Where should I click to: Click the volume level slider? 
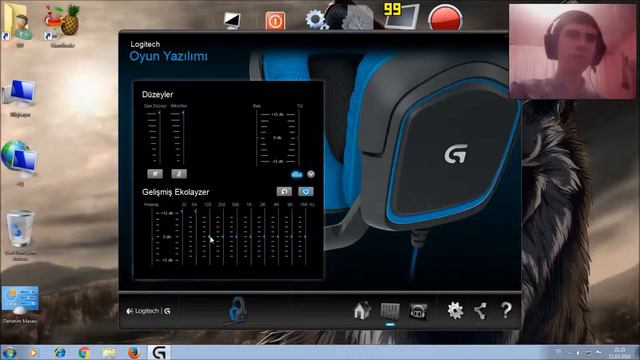[x=159, y=137]
